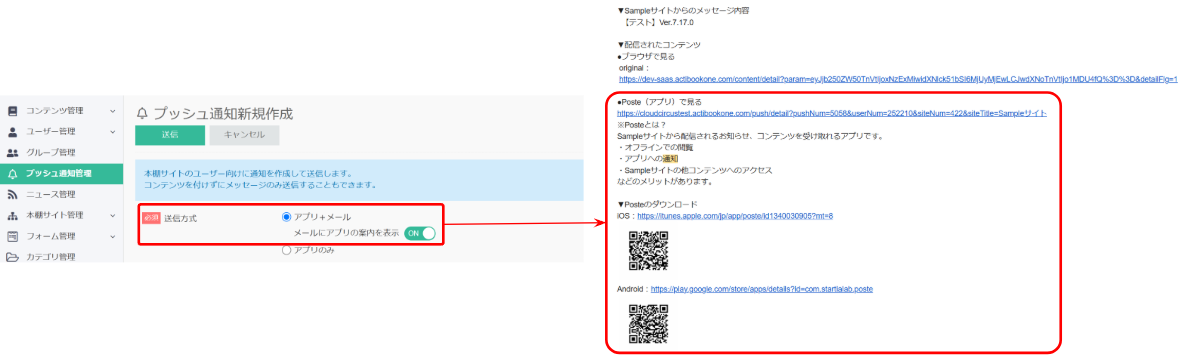Image resolution: width=1193 pixels, height=361 pixels.
Task: Click the ニュース管理 RSS feed icon
Action: coord(12,194)
